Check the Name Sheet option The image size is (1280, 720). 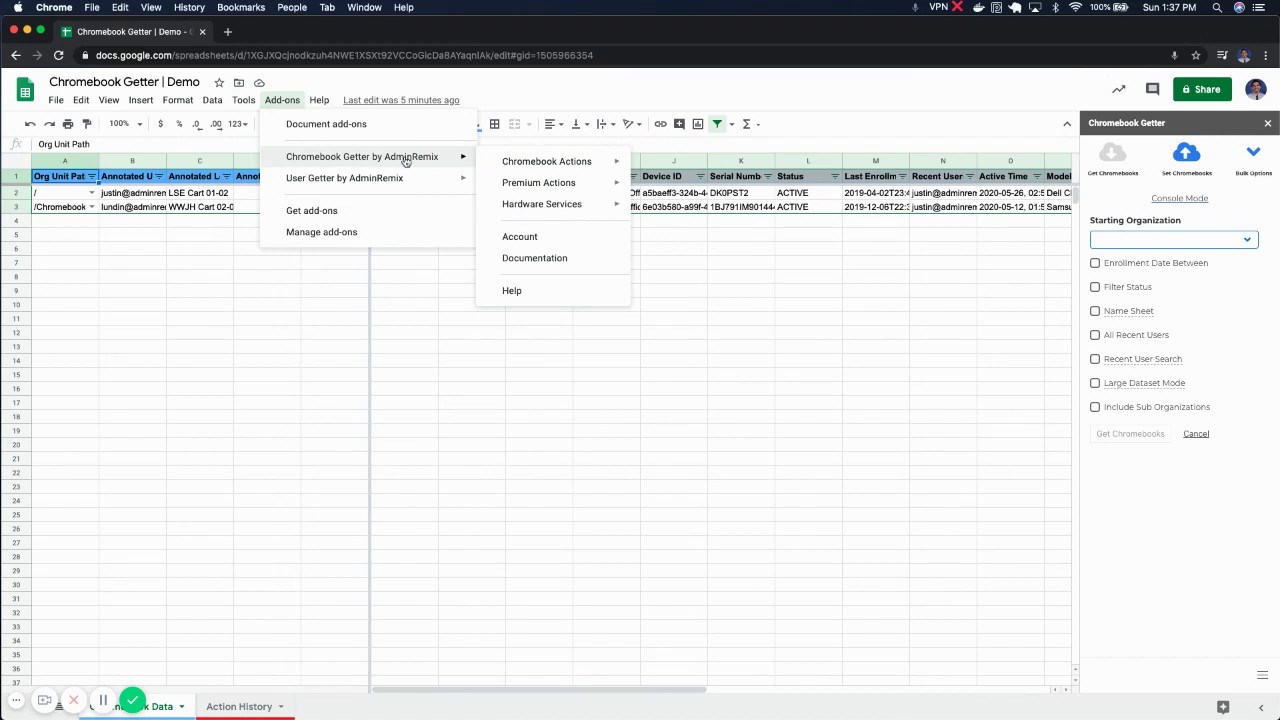1095,311
